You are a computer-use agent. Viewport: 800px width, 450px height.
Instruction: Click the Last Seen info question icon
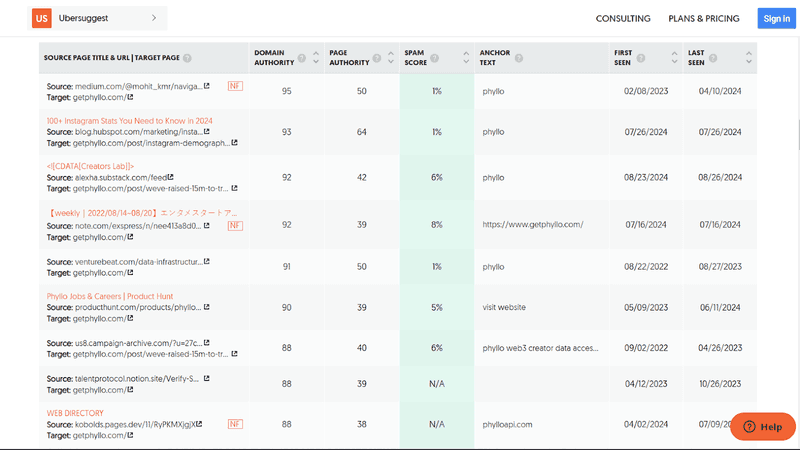(x=713, y=58)
